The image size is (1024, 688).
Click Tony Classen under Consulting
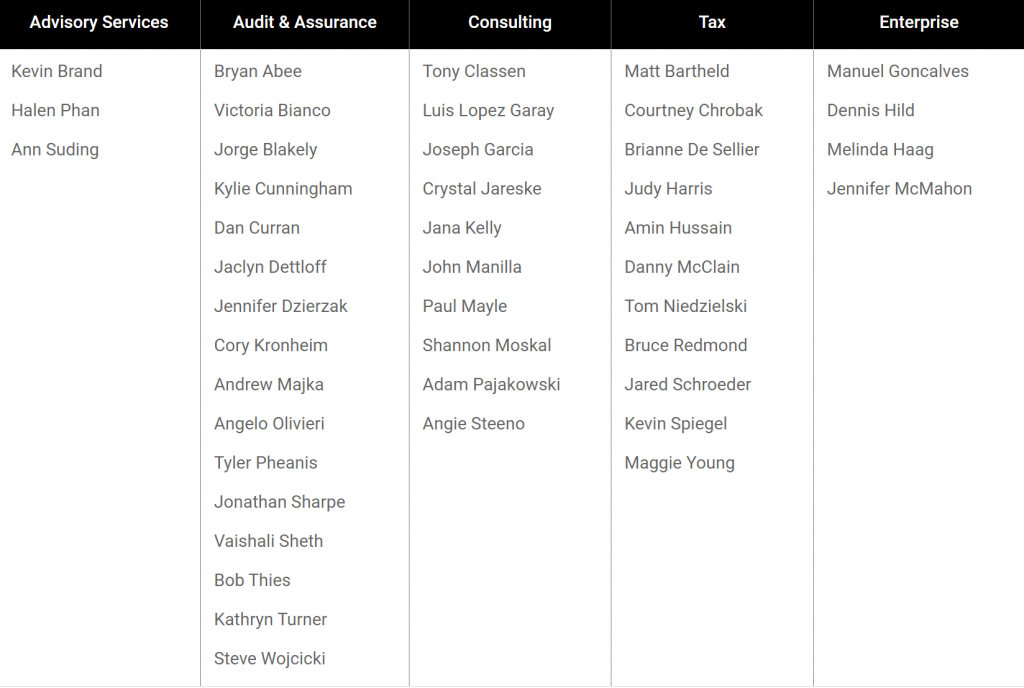pyautogui.click(x=474, y=71)
